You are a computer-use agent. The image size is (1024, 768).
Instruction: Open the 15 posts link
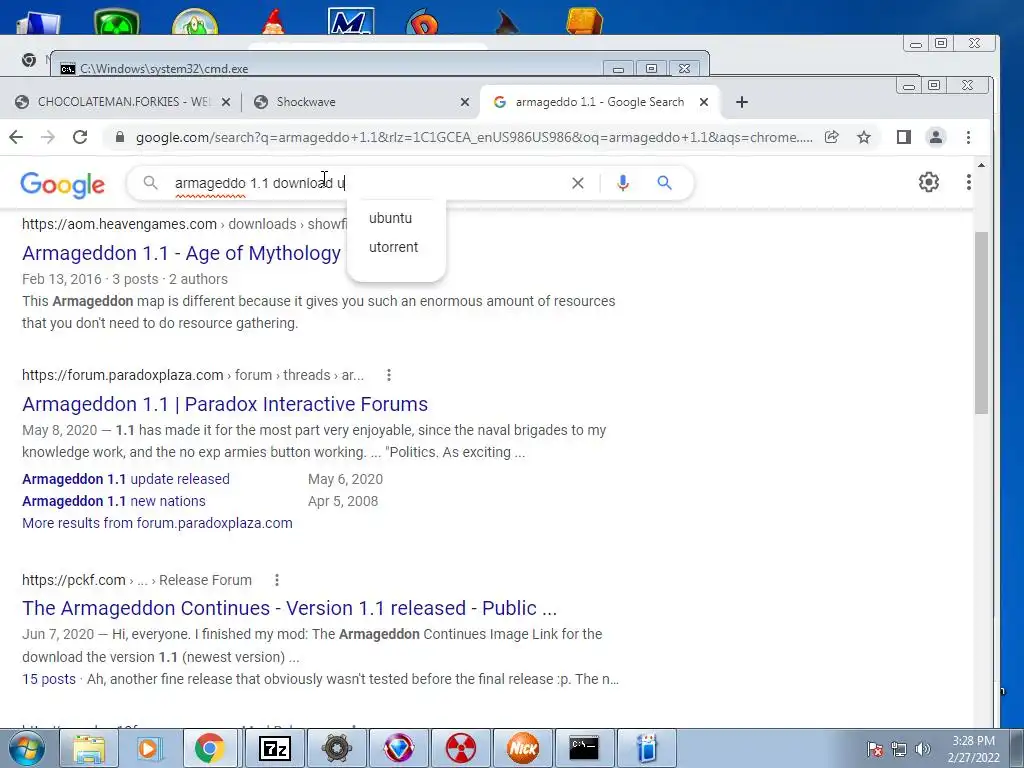[x=49, y=679]
